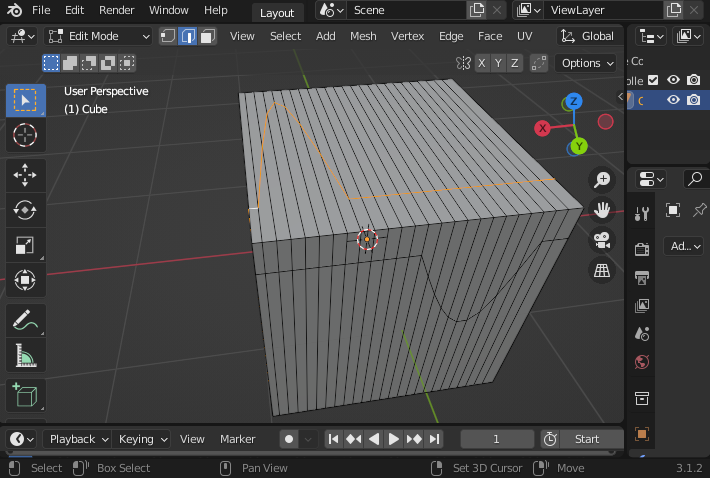Activate the Move tool
Viewport: 710px width, 478px height.
pos(26,176)
